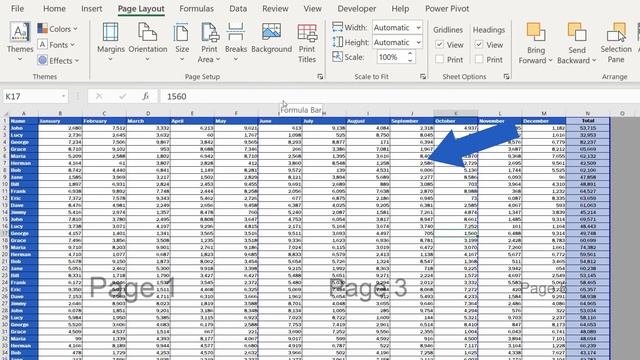Screen dimensions: 640x360
Task: Expand the Name Box dropdown arrow
Action: [63, 96]
